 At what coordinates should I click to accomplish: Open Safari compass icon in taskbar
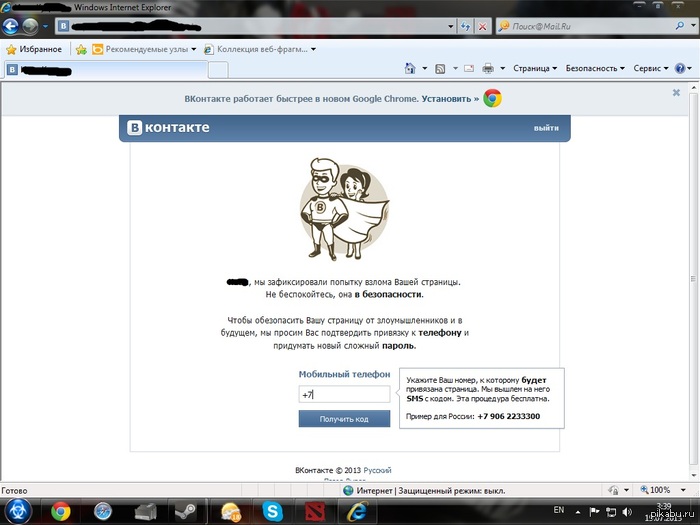point(103,512)
